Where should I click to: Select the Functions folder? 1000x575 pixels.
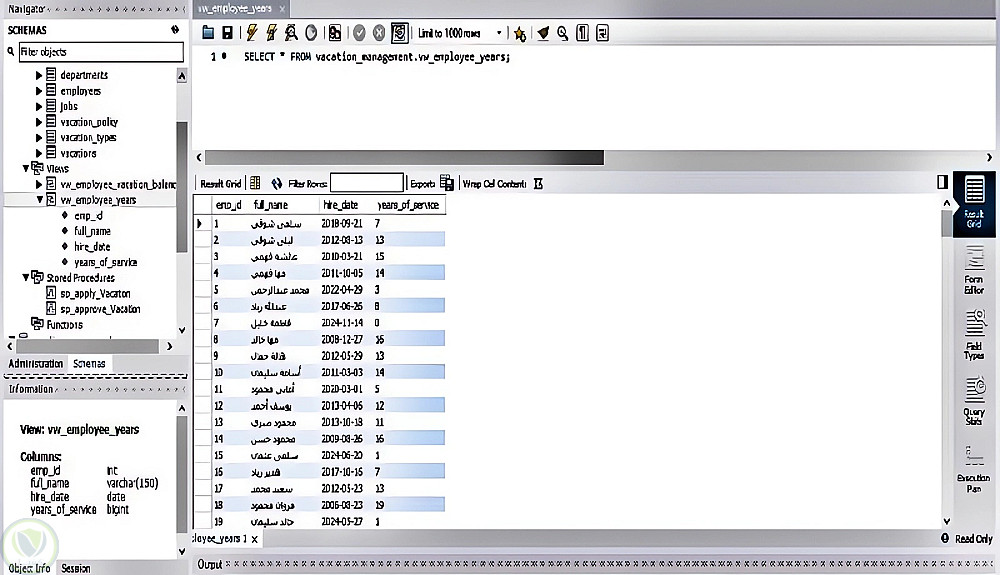pyautogui.click(x=64, y=324)
